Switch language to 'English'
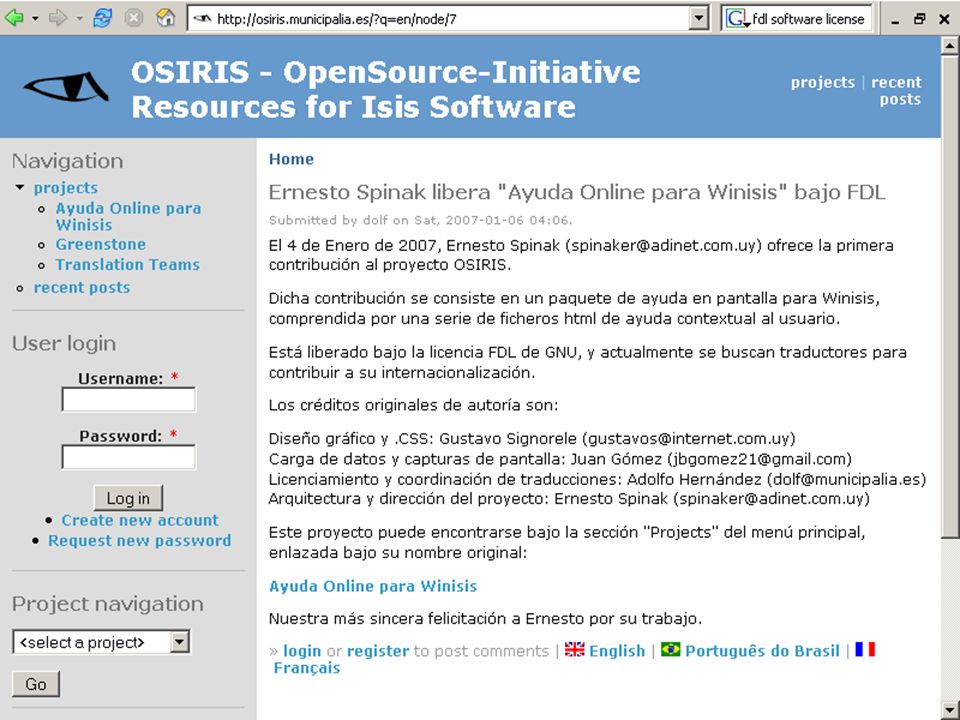This screenshot has height=720, width=960. point(617,651)
